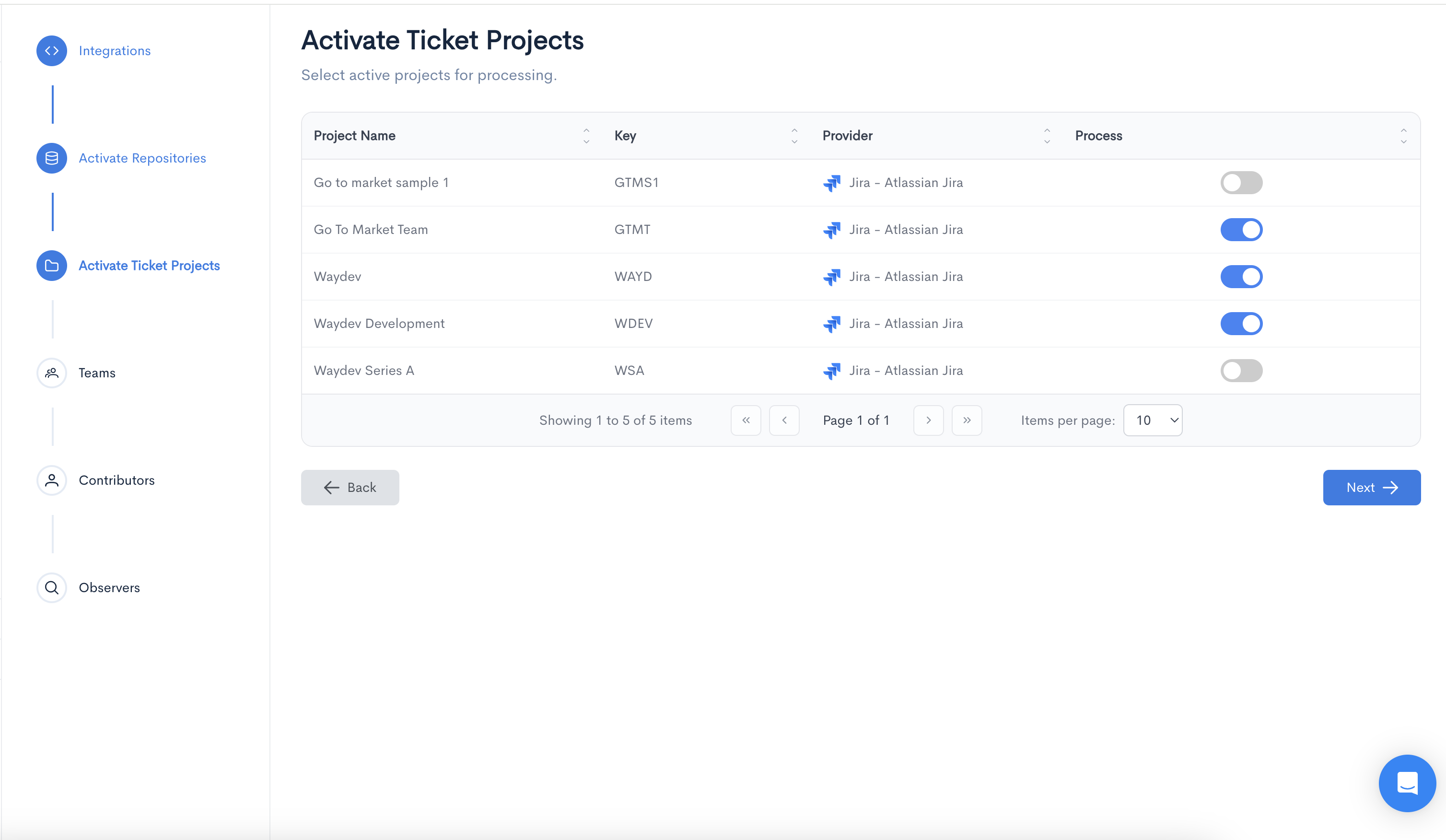Open the Activate Repositories step label
The image size is (1446, 840).
(142, 158)
